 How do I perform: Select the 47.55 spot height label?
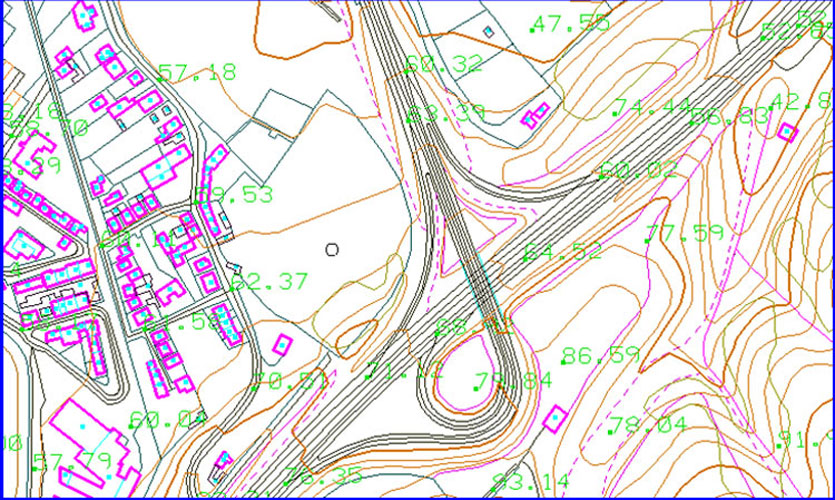[x=570, y=24]
